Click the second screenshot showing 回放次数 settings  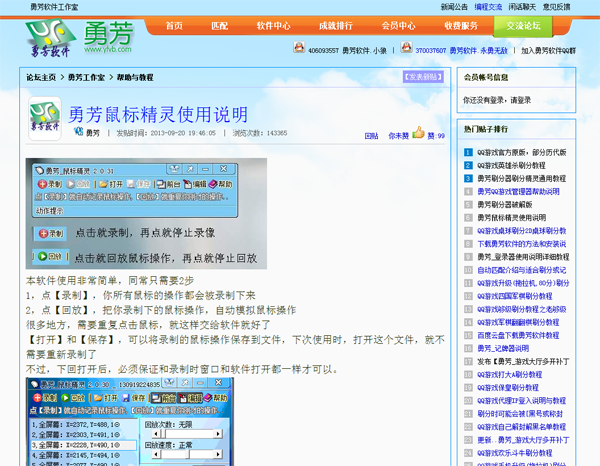(130, 422)
